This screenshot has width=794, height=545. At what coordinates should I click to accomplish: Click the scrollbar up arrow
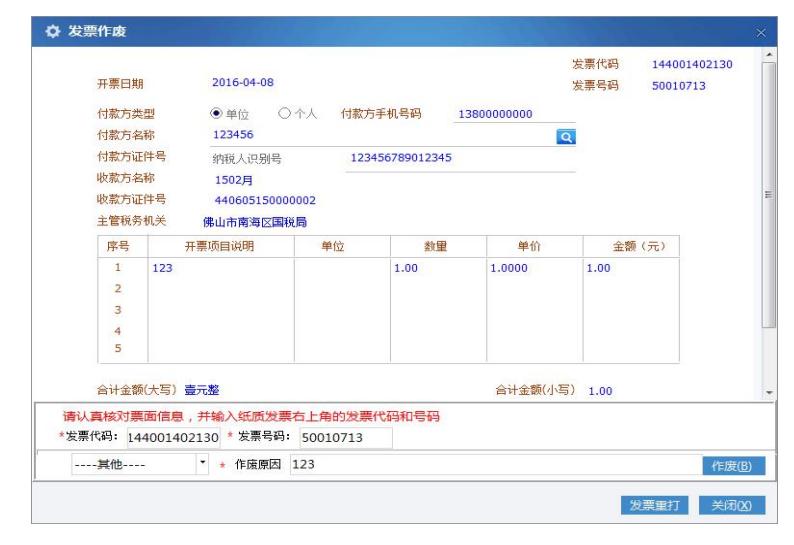coord(769,54)
